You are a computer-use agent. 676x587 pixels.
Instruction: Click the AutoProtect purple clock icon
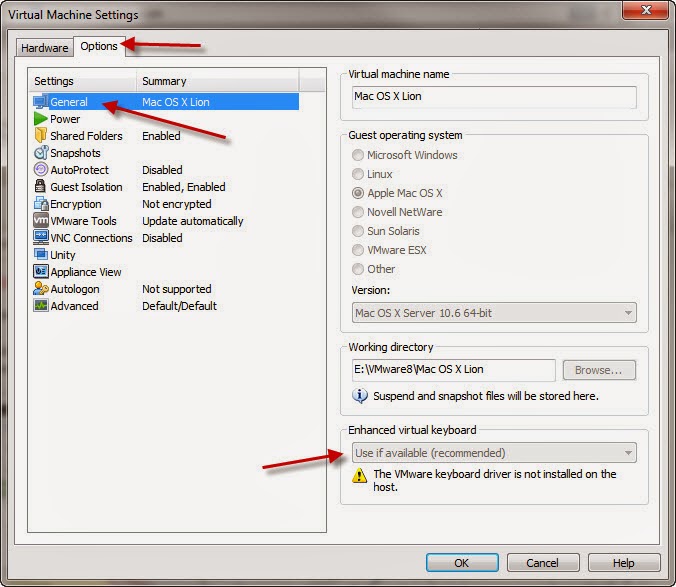41,169
